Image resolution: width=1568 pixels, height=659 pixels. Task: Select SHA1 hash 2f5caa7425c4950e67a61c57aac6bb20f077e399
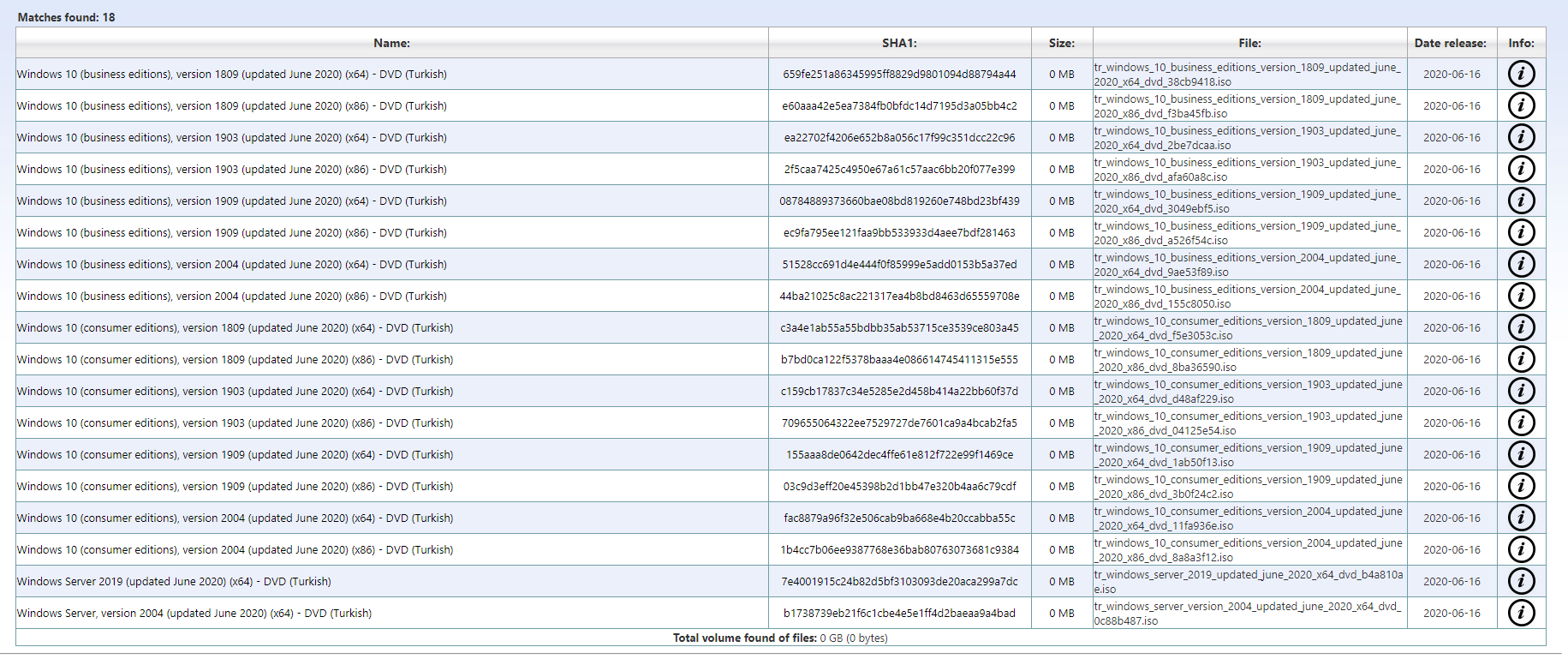pos(899,170)
